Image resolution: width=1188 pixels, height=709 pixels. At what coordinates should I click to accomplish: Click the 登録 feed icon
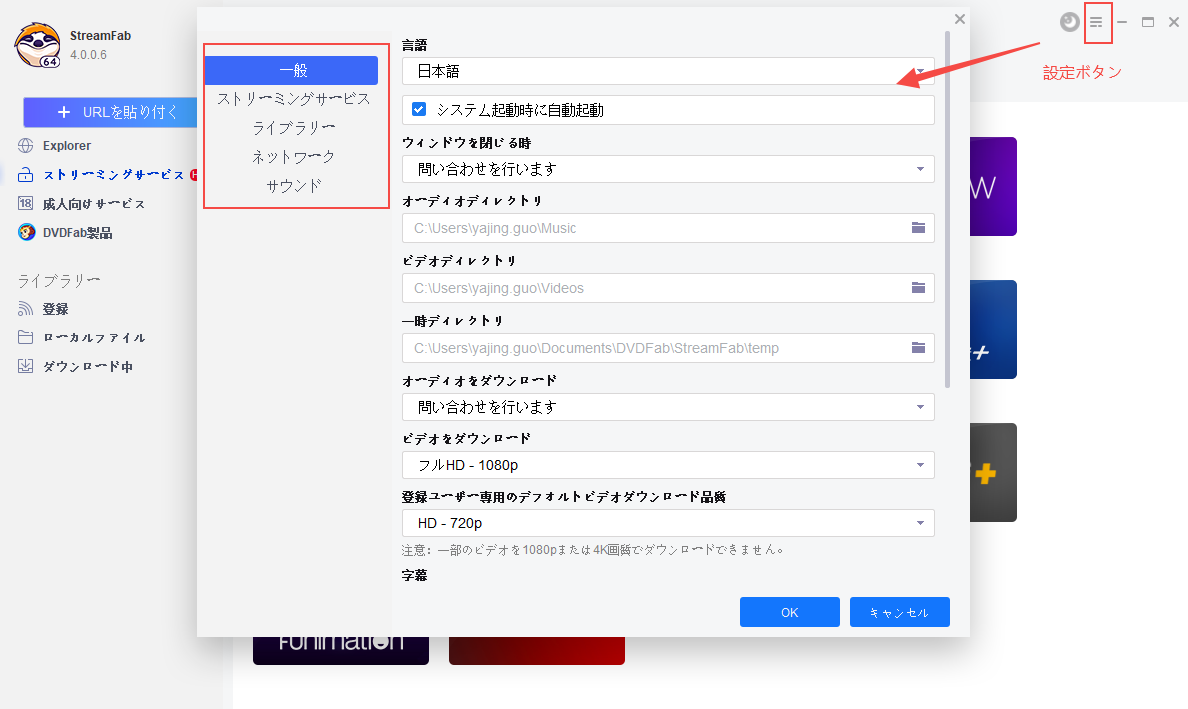pos(26,308)
